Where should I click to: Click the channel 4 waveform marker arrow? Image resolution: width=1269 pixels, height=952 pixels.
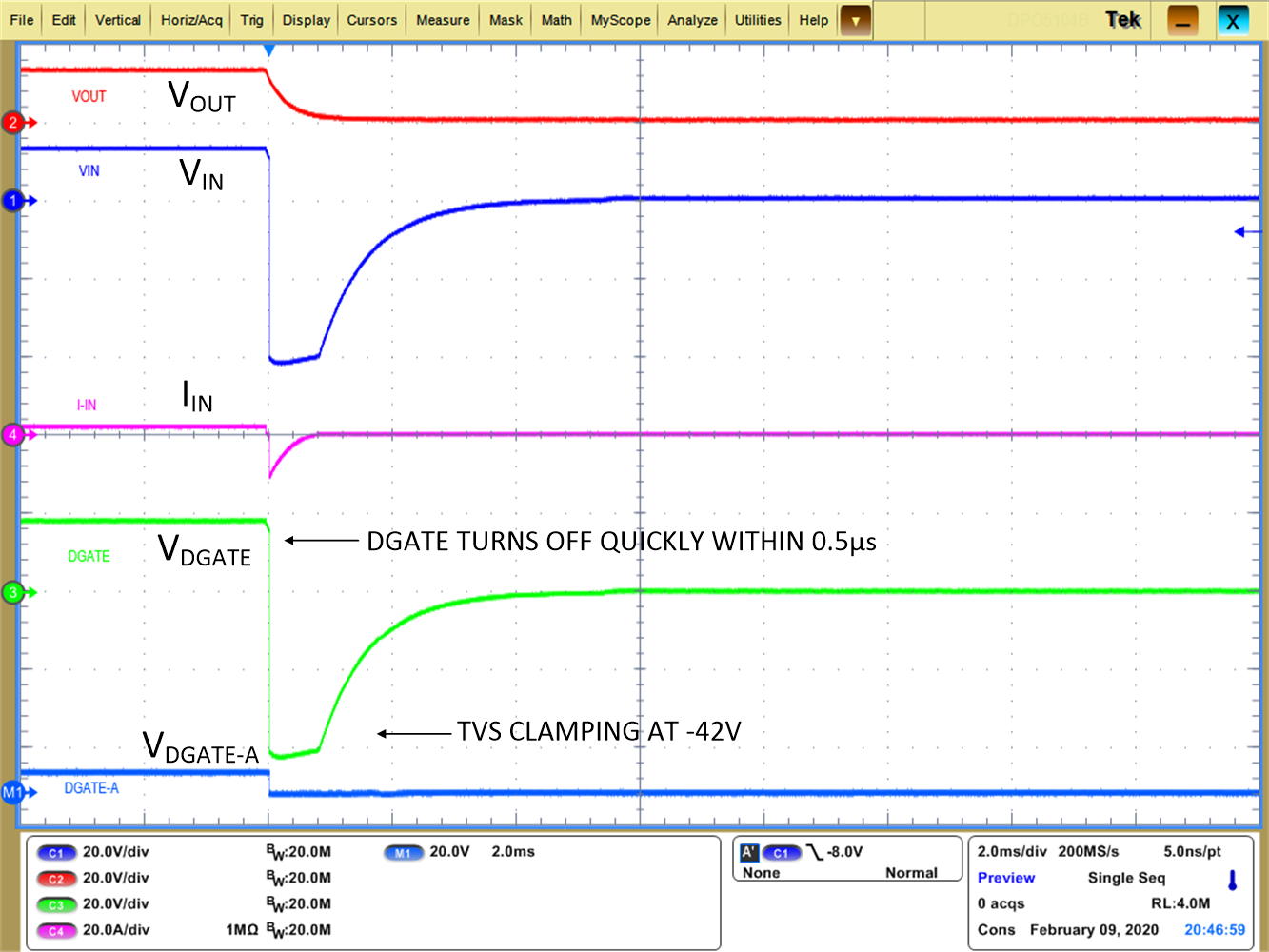point(12,434)
